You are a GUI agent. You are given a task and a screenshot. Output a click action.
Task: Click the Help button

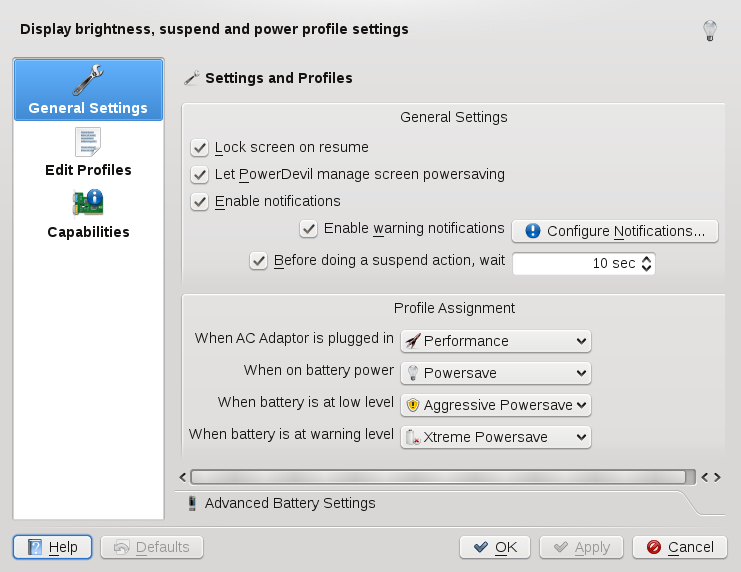(52, 547)
